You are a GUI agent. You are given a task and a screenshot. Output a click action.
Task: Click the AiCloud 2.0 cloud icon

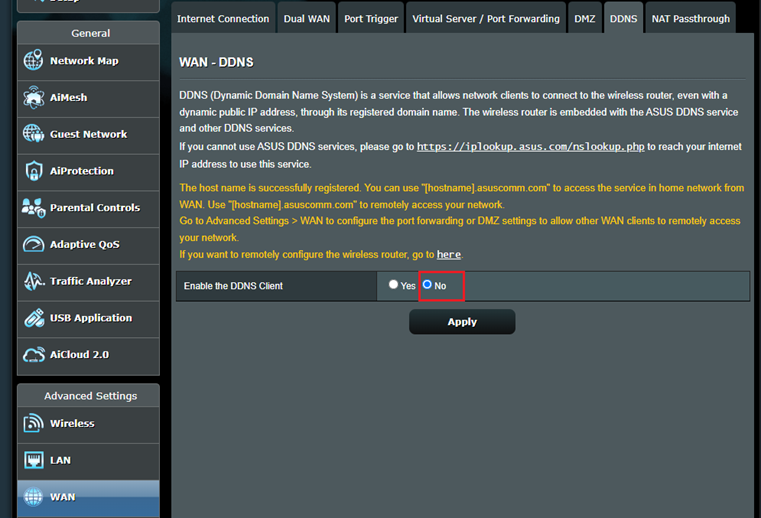click(34, 355)
